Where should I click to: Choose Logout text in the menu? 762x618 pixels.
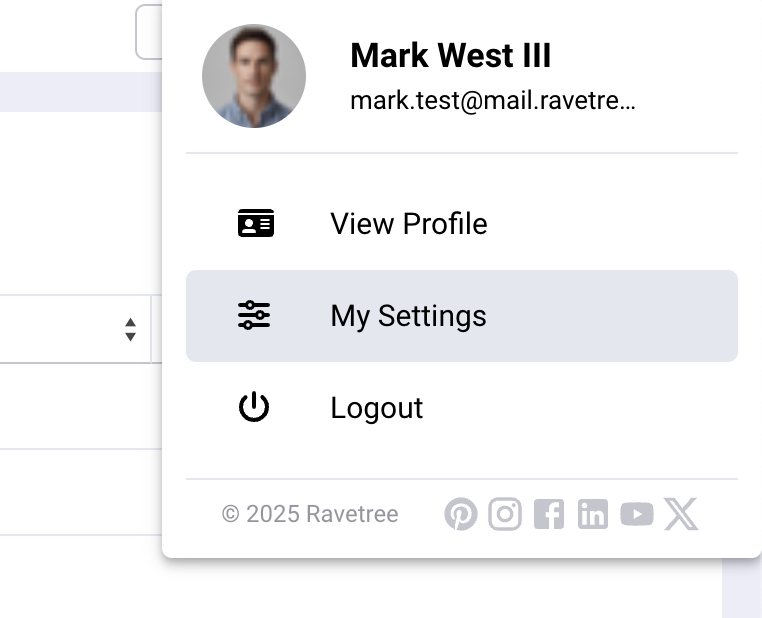376,408
